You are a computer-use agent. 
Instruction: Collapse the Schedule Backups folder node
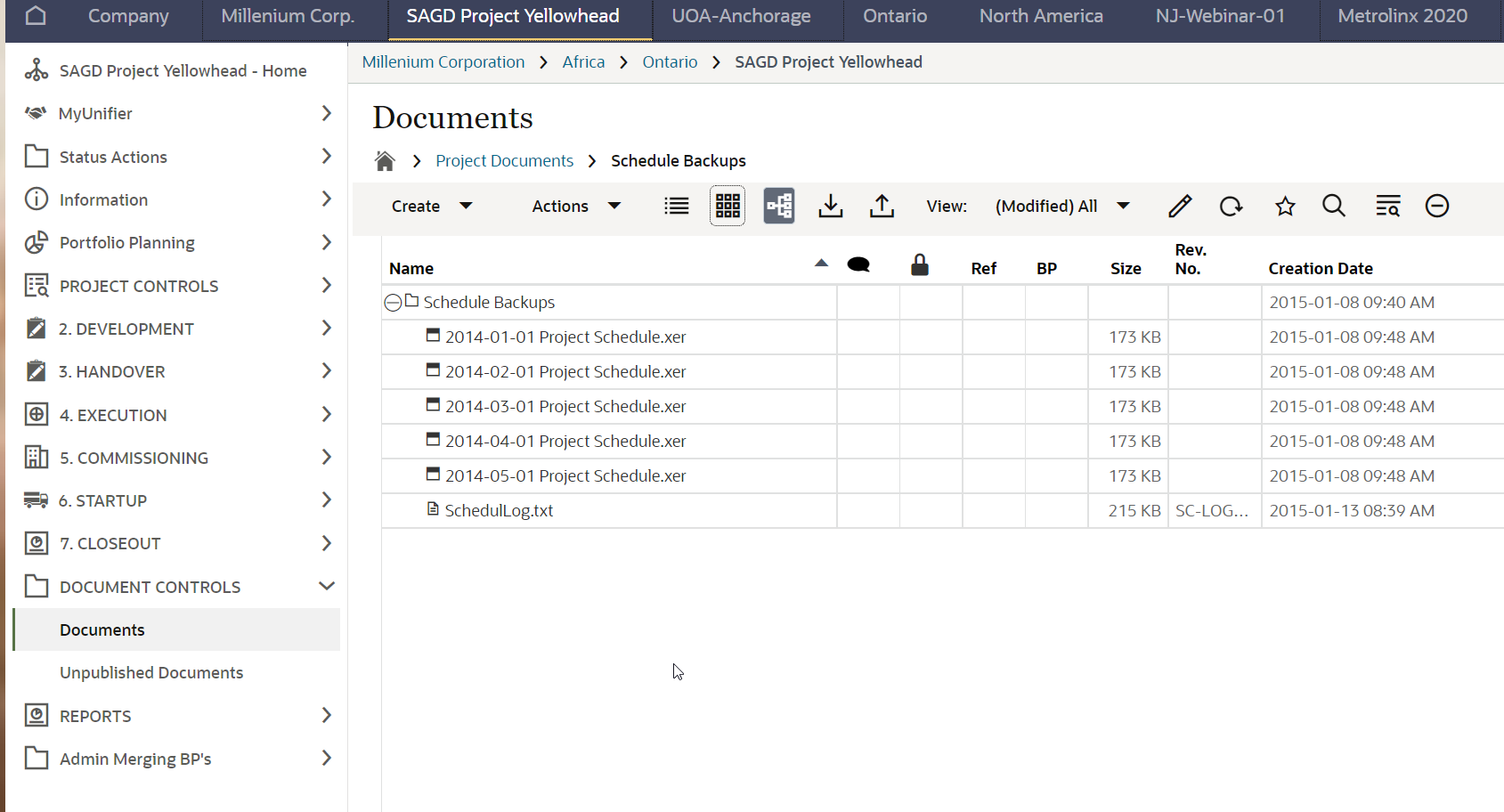pyautogui.click(x=393, y=302)
